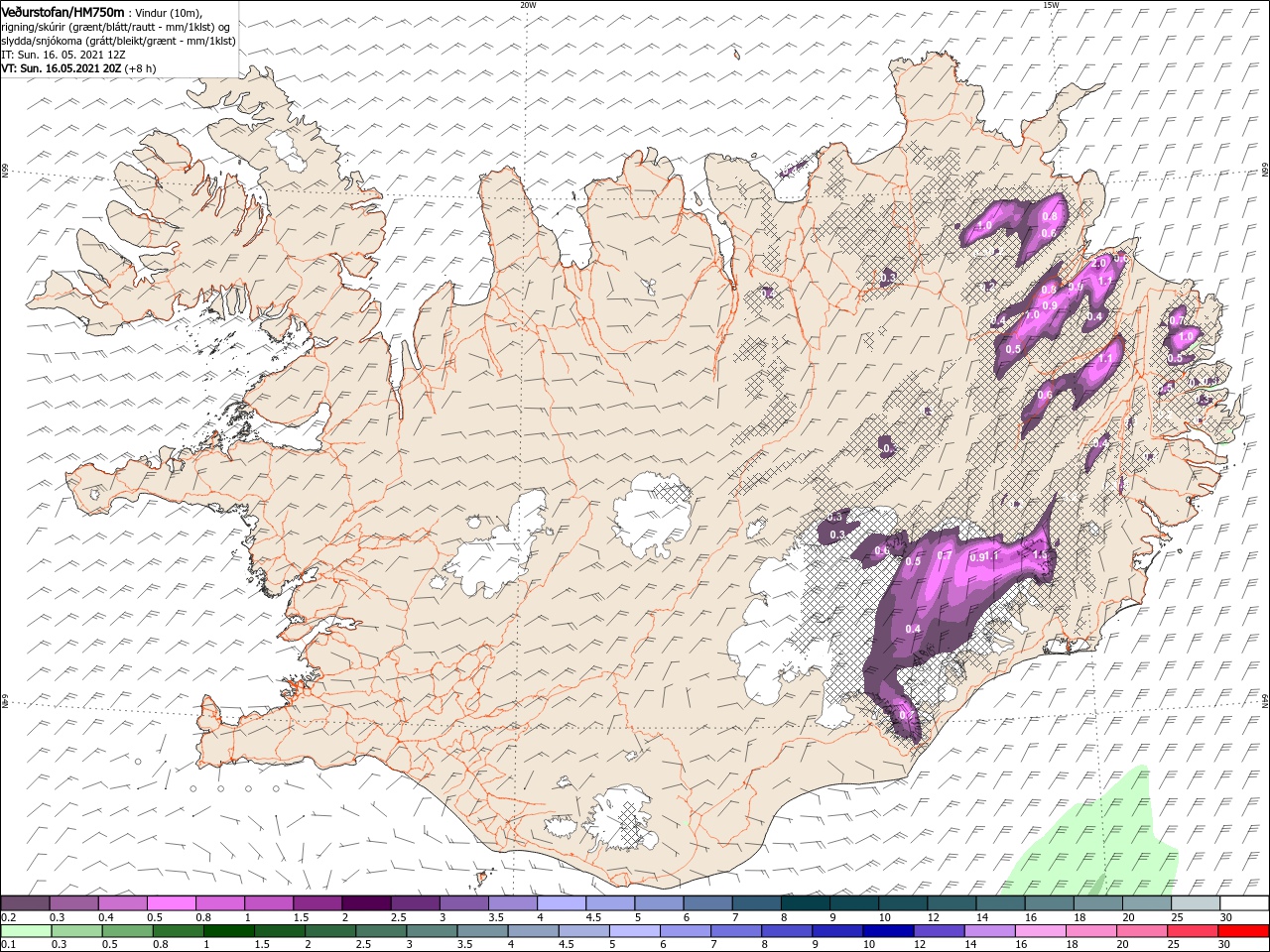The width and height of the screenshot is (1270, 952).
Task: Pick the darkest purple snow swatch at 2
Action: [366, 903]
